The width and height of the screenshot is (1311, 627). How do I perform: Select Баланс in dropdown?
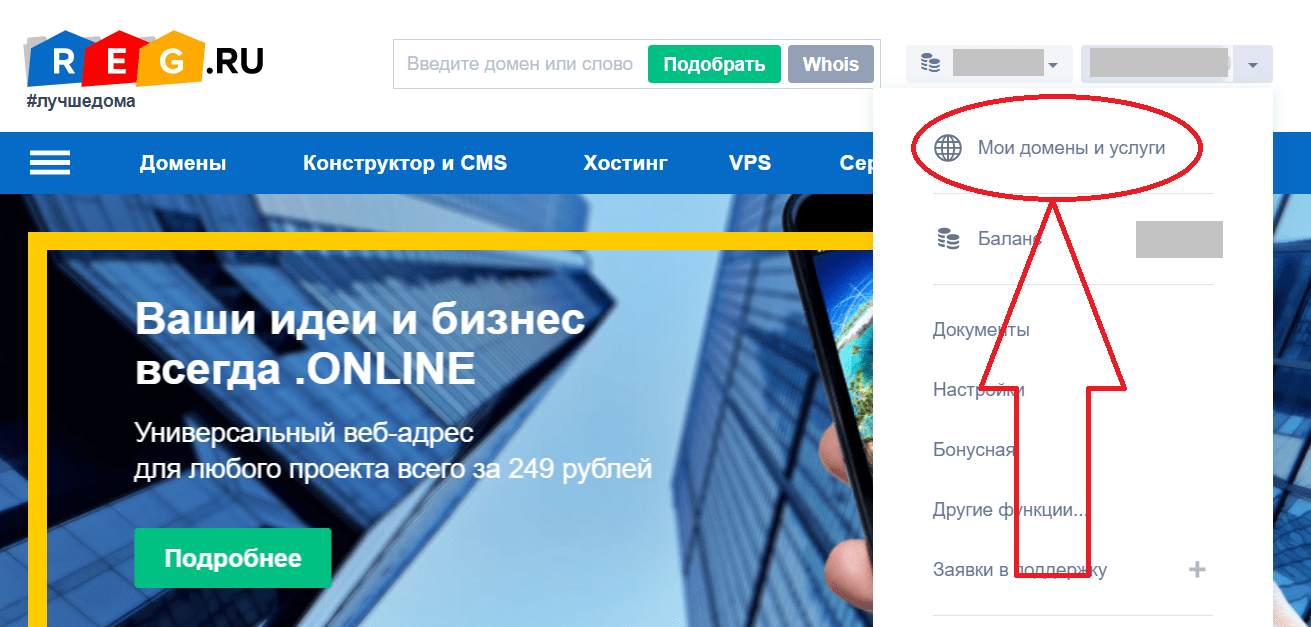1009,239
